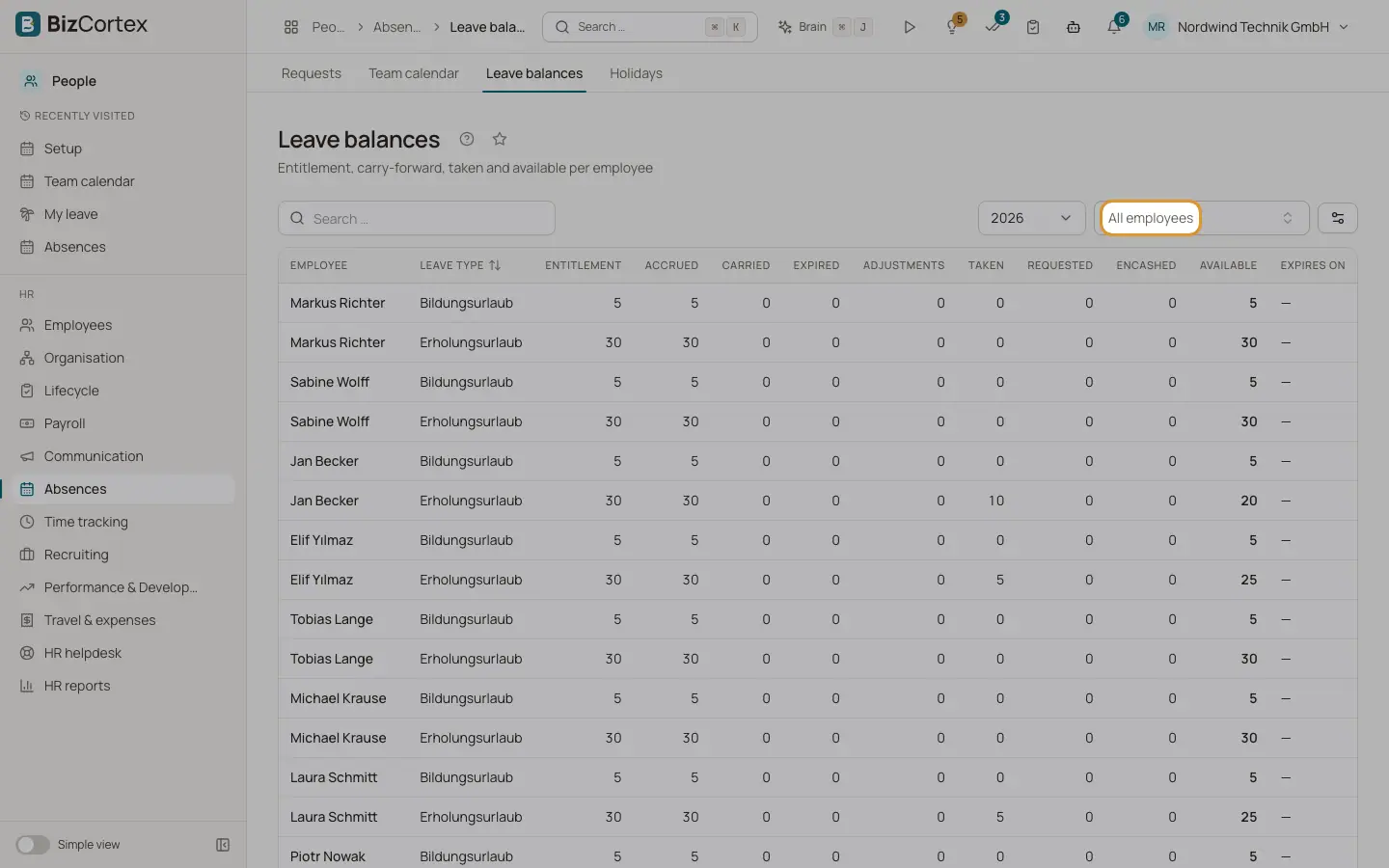Open the table filter settings icon
The height and width of the screenshot is (868, 1389).
pos(1338,218)
